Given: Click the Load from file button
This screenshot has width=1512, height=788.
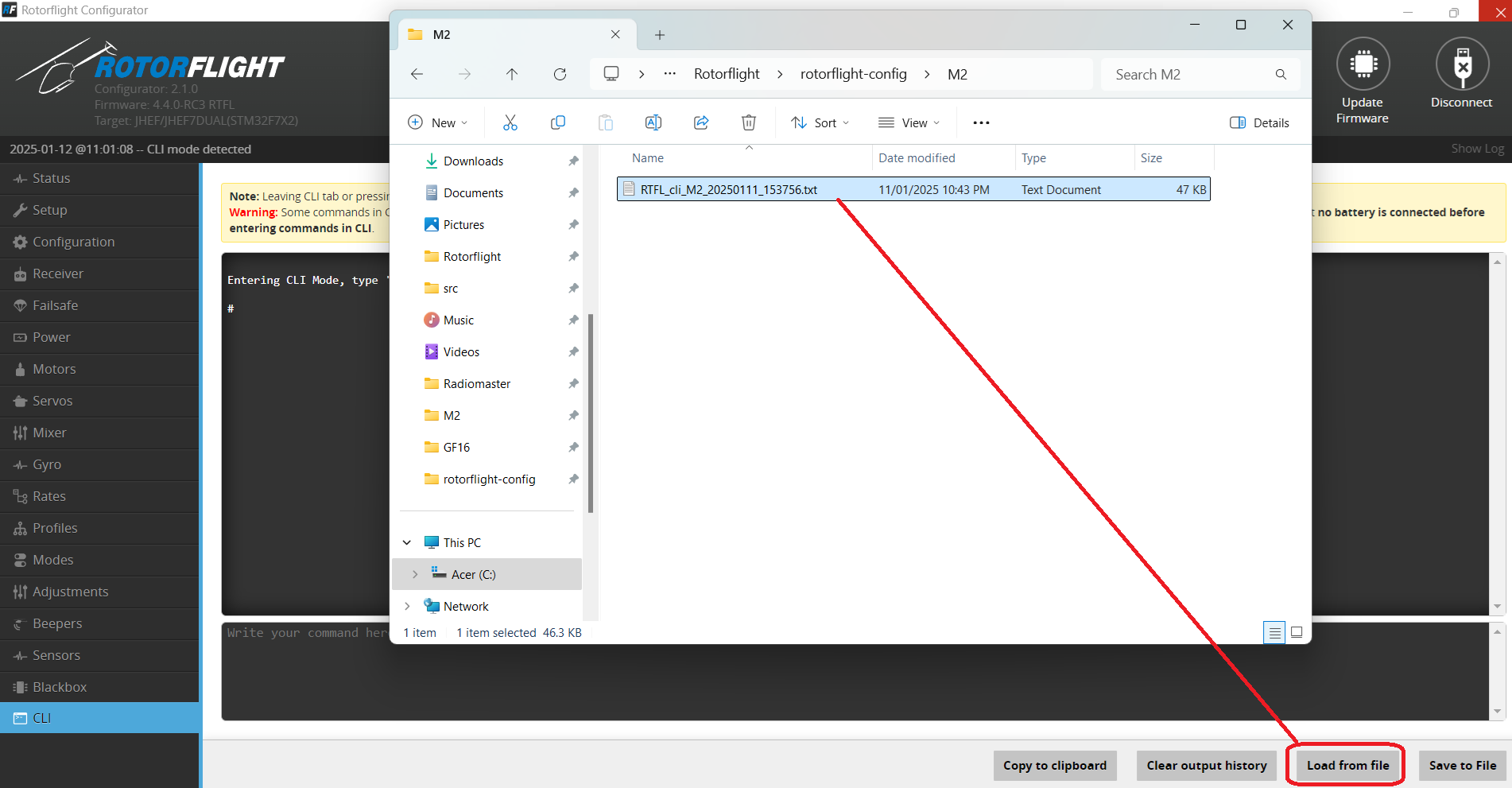Looking at the screenshot, I should [x=1347, y=765].
